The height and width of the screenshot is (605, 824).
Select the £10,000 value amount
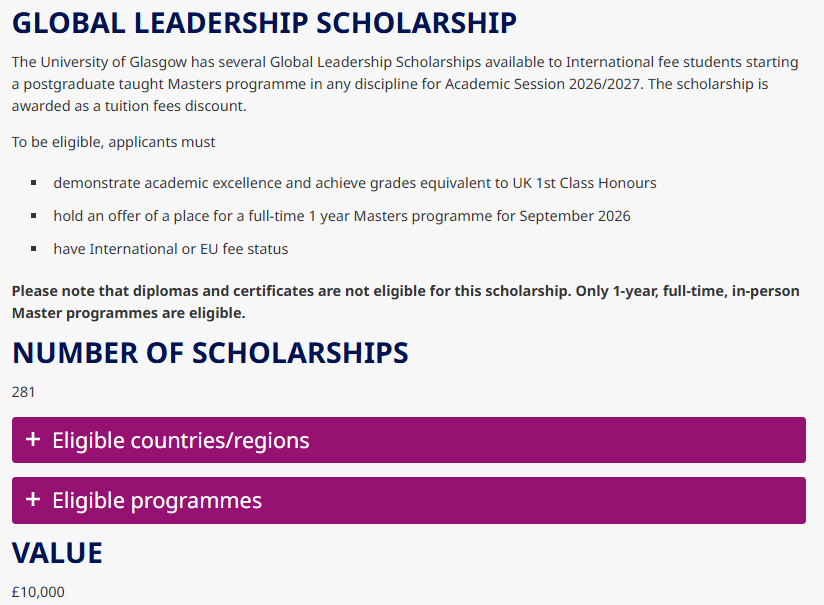click(38, 592)
